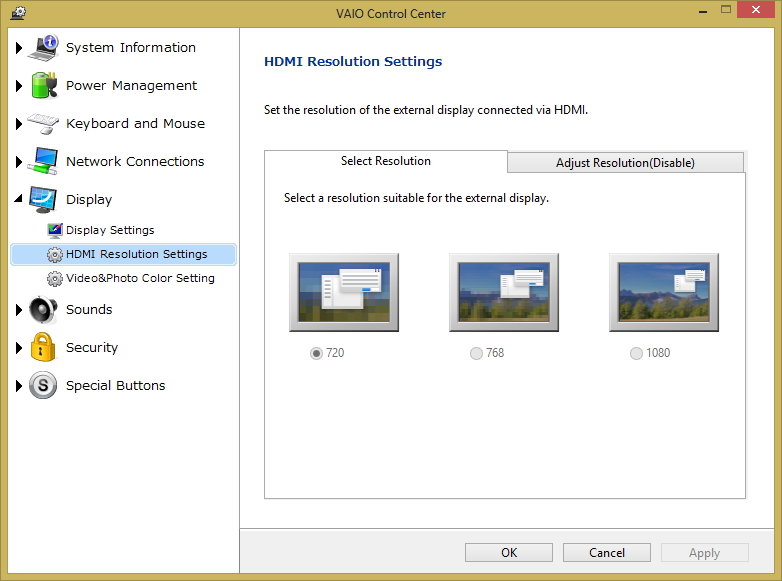Click the Display monitor icon
Screen dimensions: 782x581
[x=43, y=199]
